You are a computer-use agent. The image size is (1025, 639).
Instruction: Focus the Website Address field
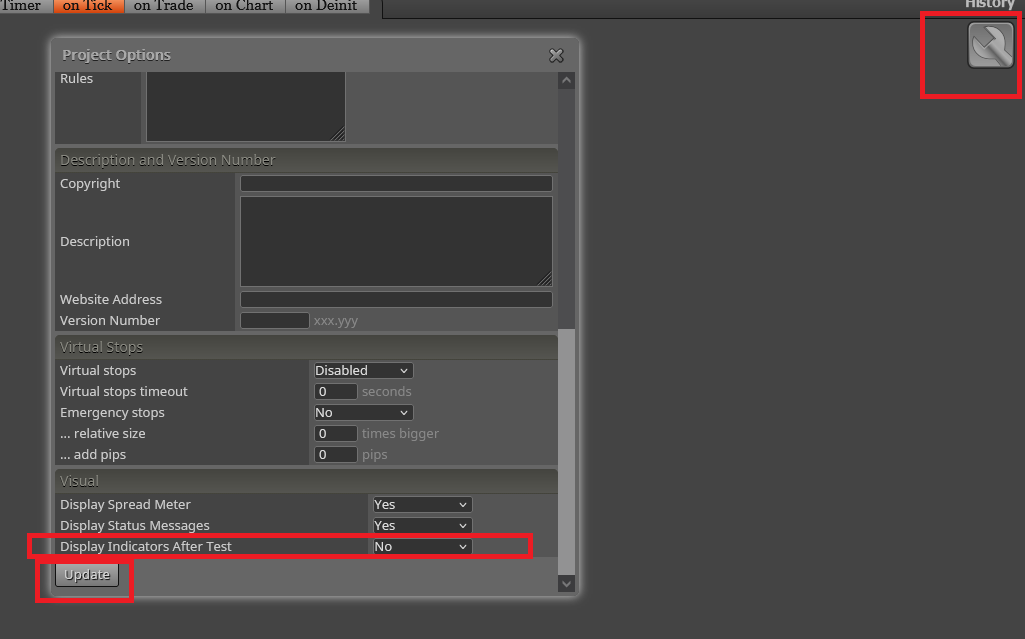click(396, 299)
